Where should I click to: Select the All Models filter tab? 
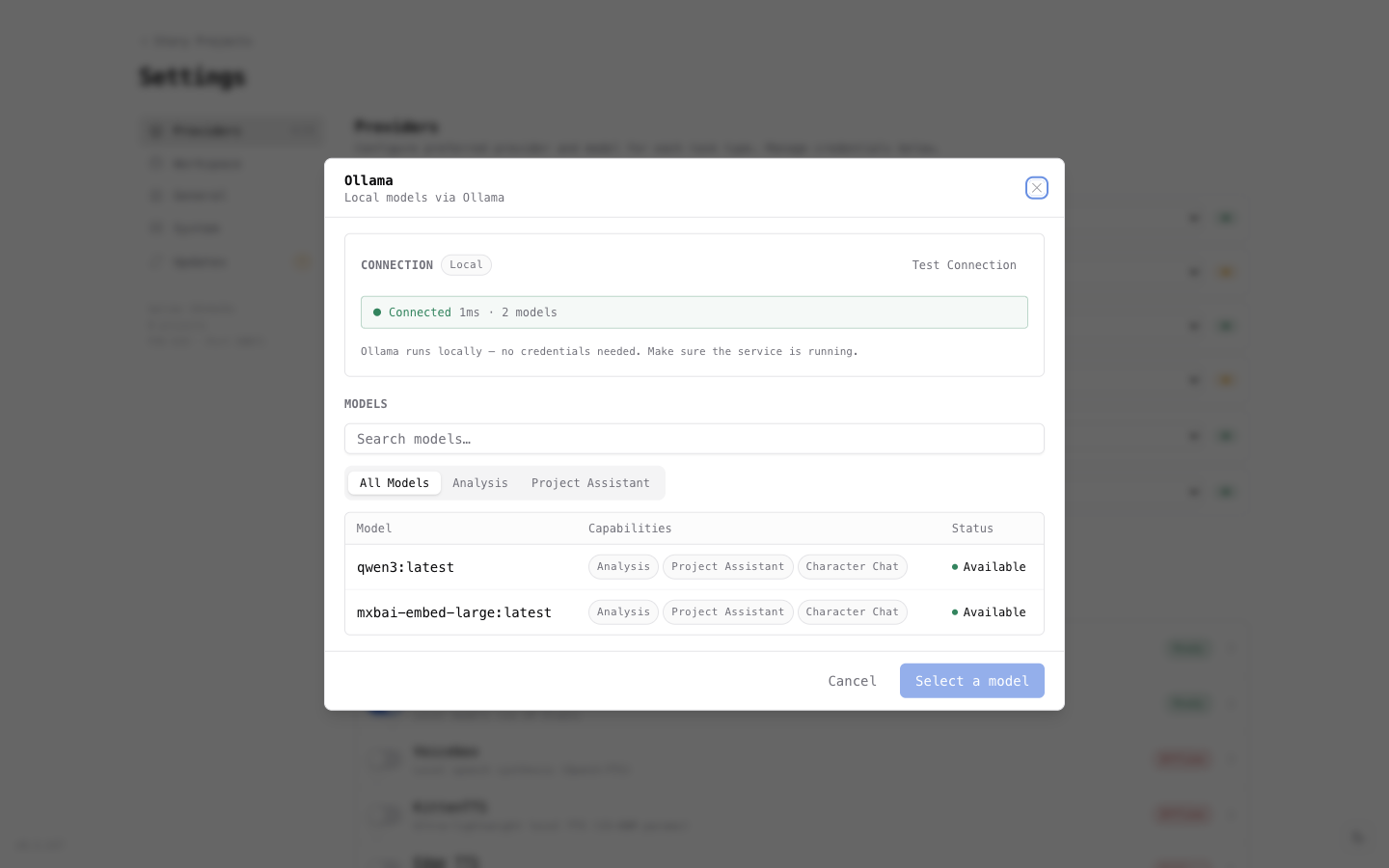pos(395,483)
